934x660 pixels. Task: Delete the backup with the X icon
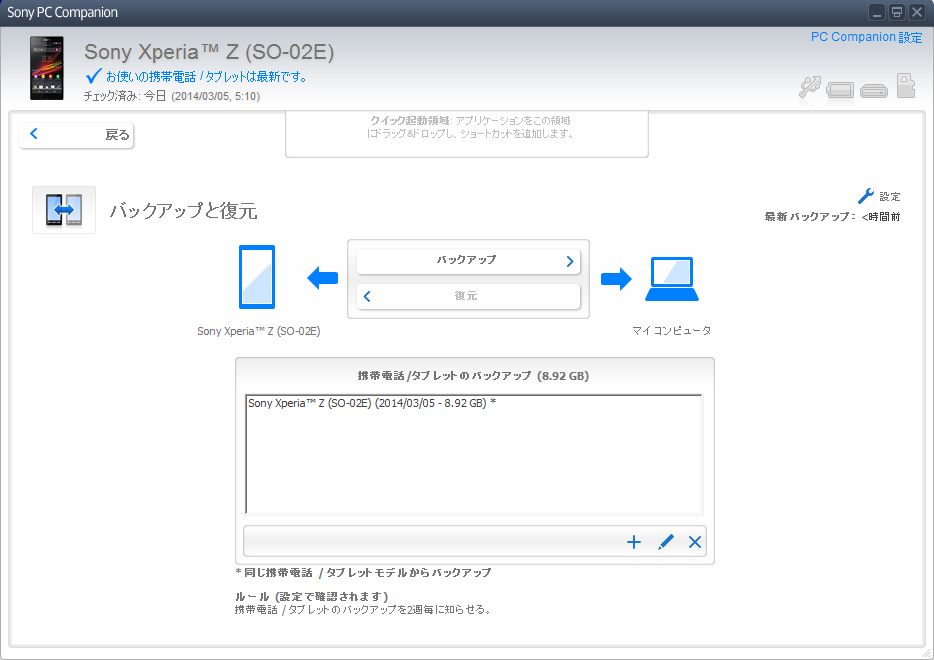[695, 541]
